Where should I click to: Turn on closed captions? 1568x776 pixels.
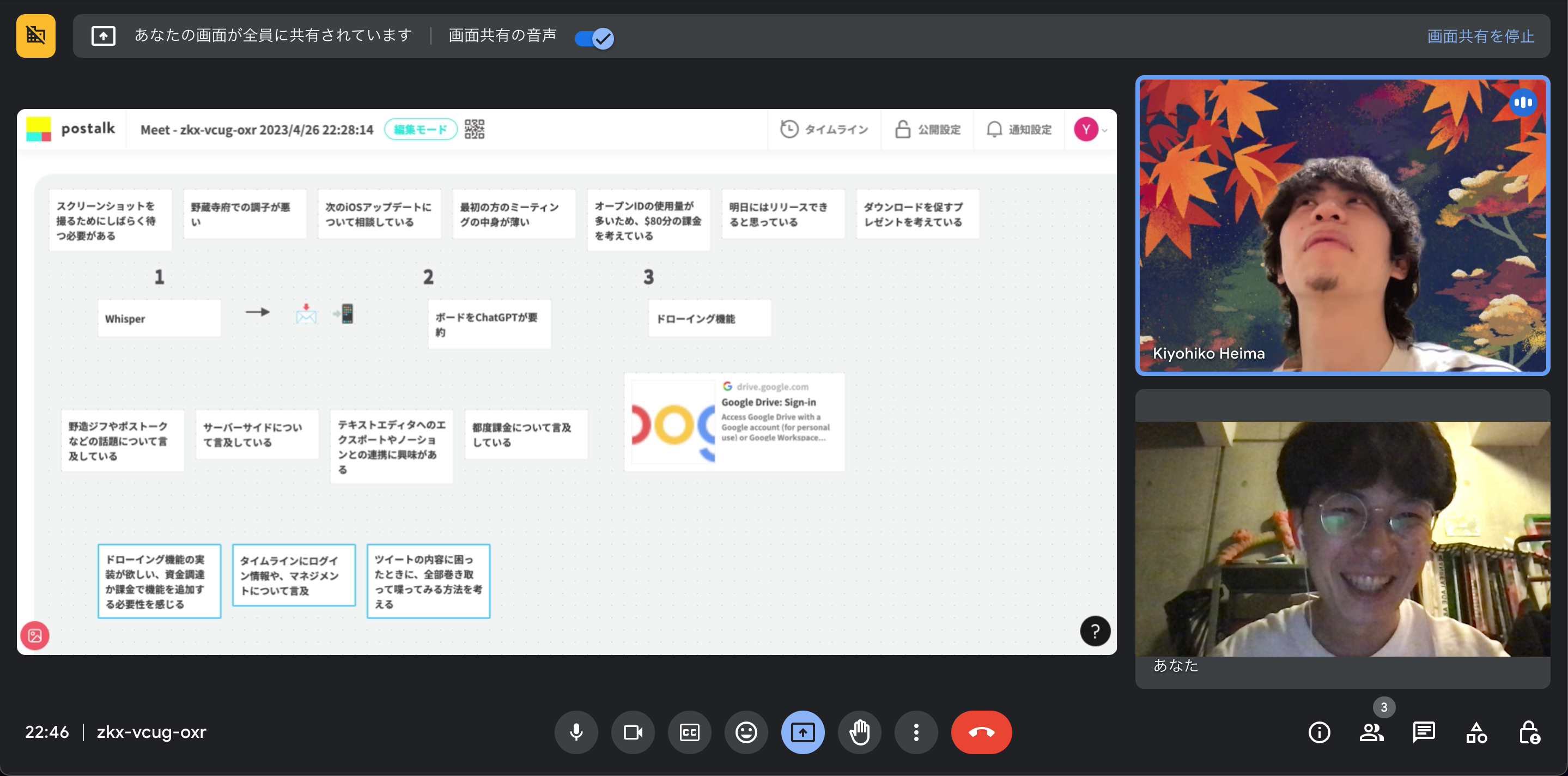click(689, 732)
